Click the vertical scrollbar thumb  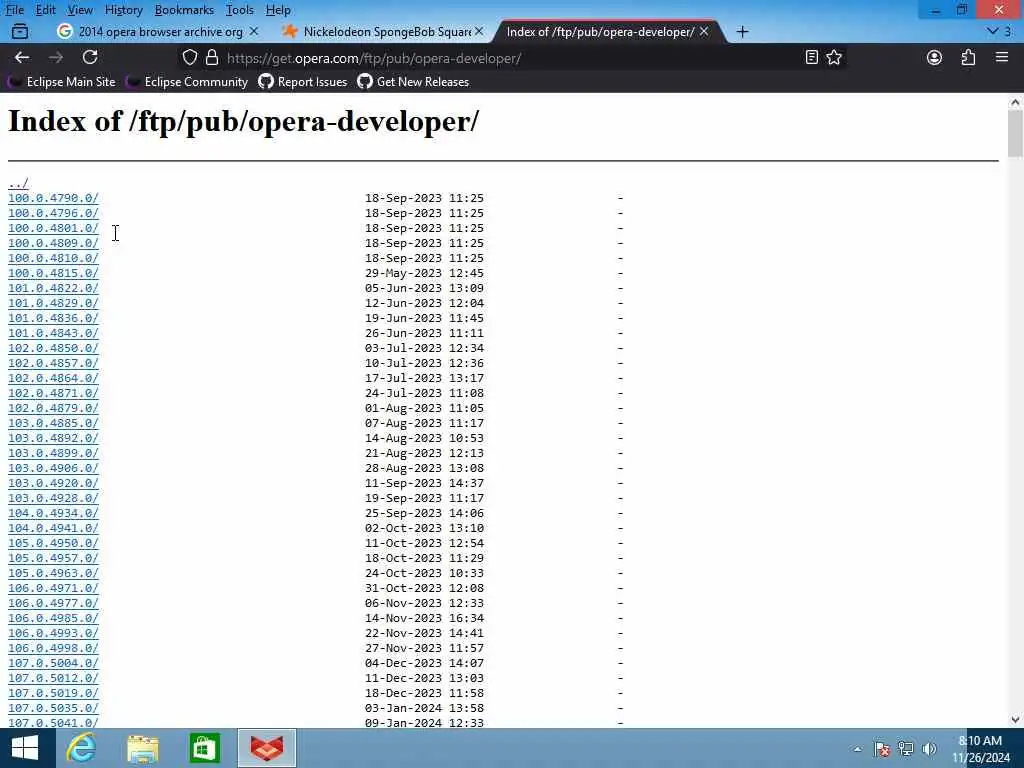point(1015,134)
